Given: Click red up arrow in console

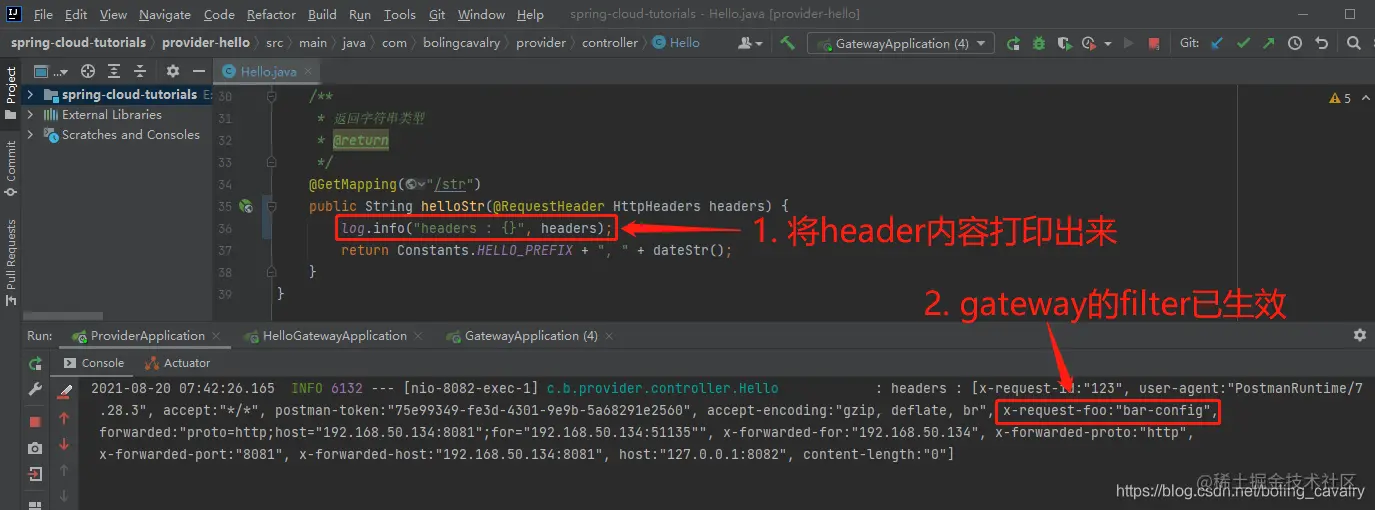Looking at the screenshot, I should point(65,418).
